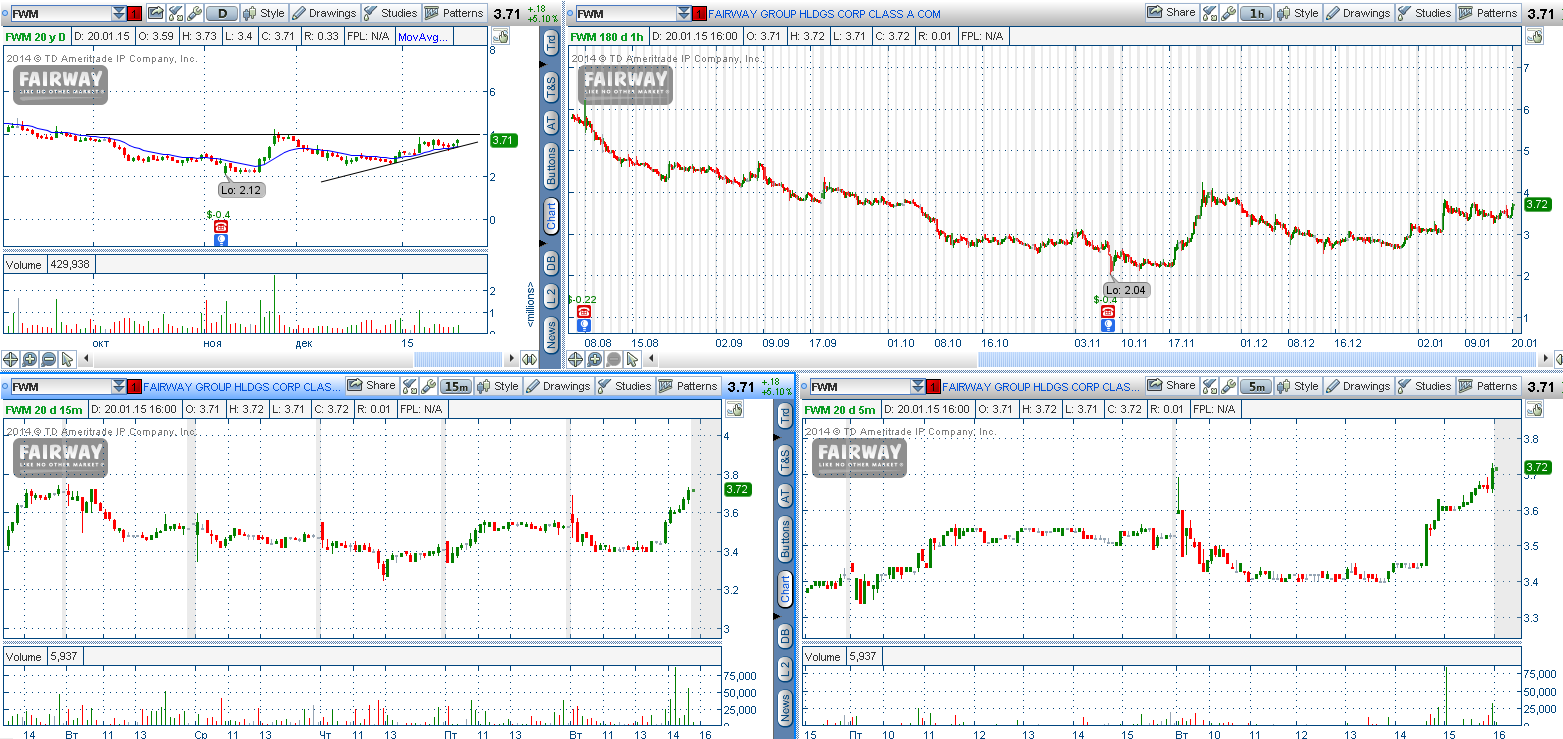Image resolution: width=1563 pixels, height=739 pixels.
Task: Select pointer cursor tool under daily chart
Action: (68, 359)
